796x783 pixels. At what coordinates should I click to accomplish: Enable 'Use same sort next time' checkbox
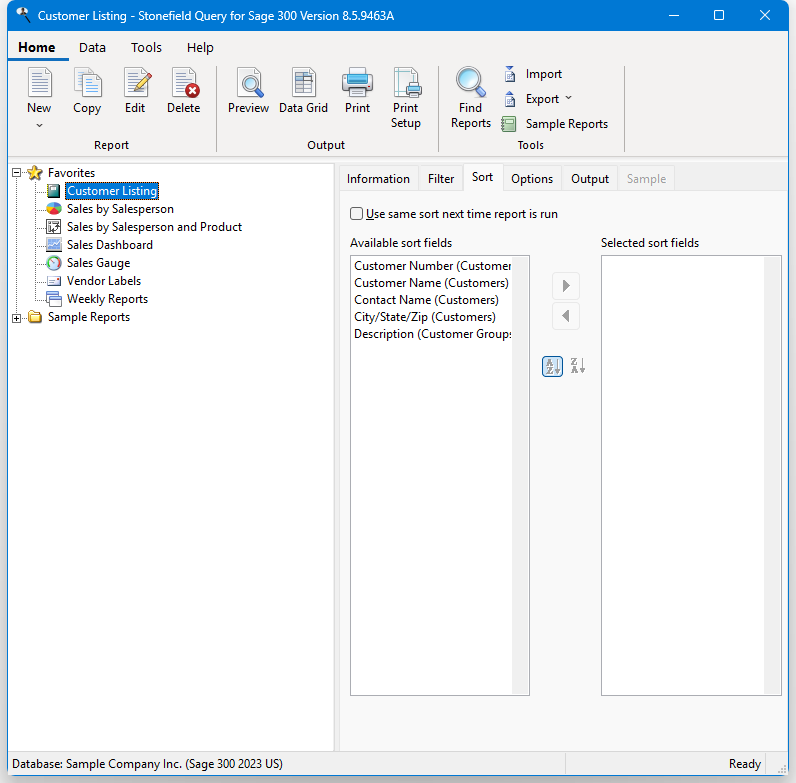tap(357, 214)
